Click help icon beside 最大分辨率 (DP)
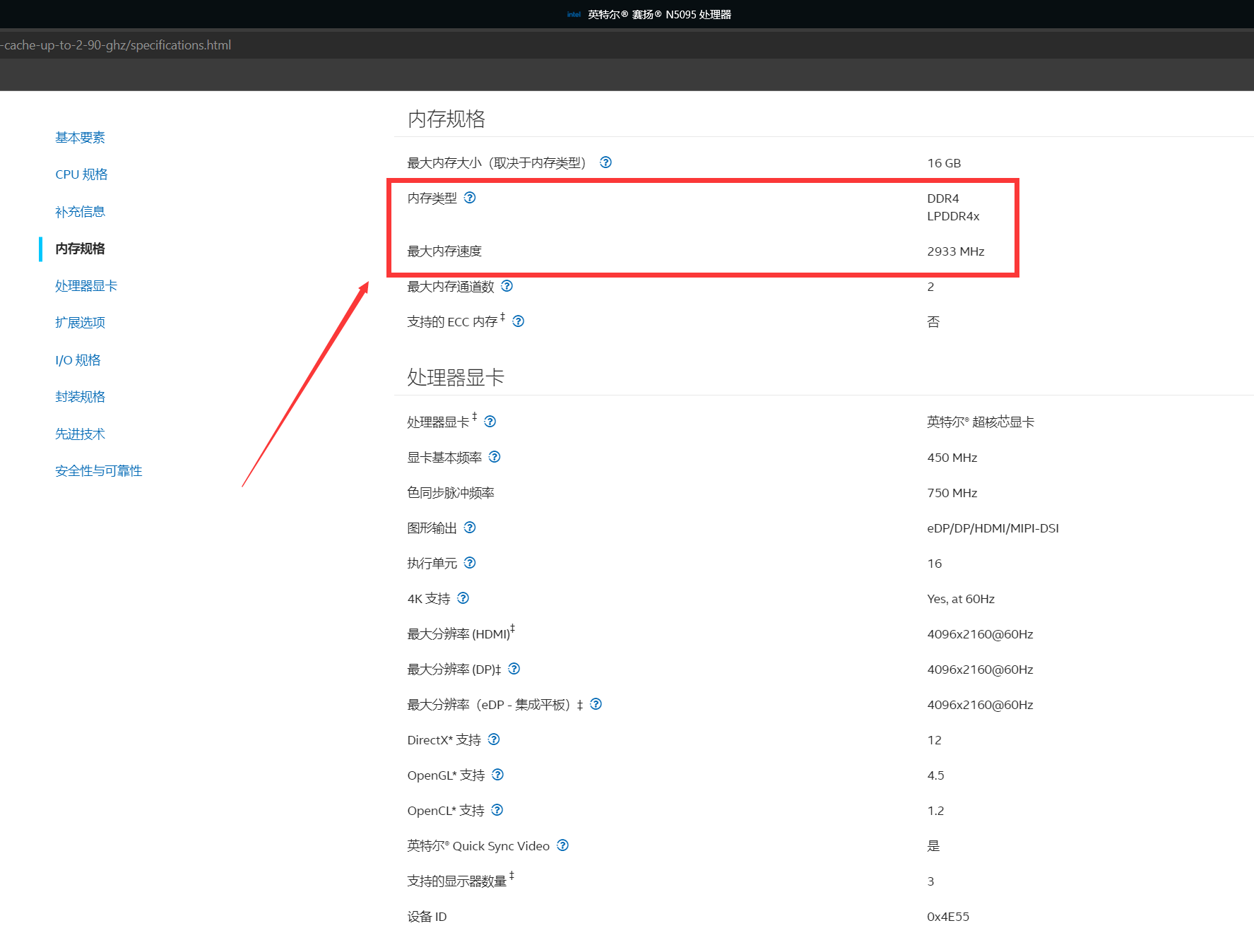 pos(514,669)
